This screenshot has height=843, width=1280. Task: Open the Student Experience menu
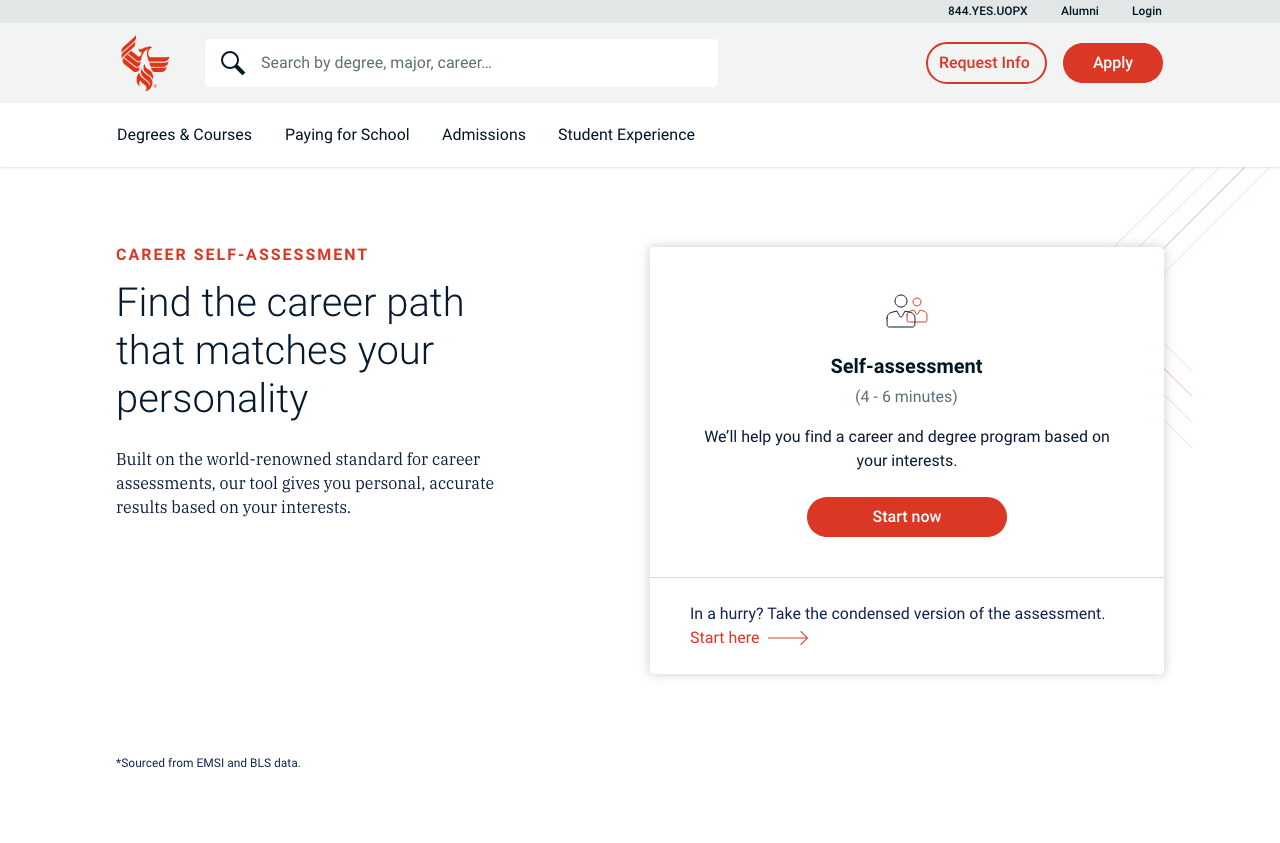tap(626, 135)
